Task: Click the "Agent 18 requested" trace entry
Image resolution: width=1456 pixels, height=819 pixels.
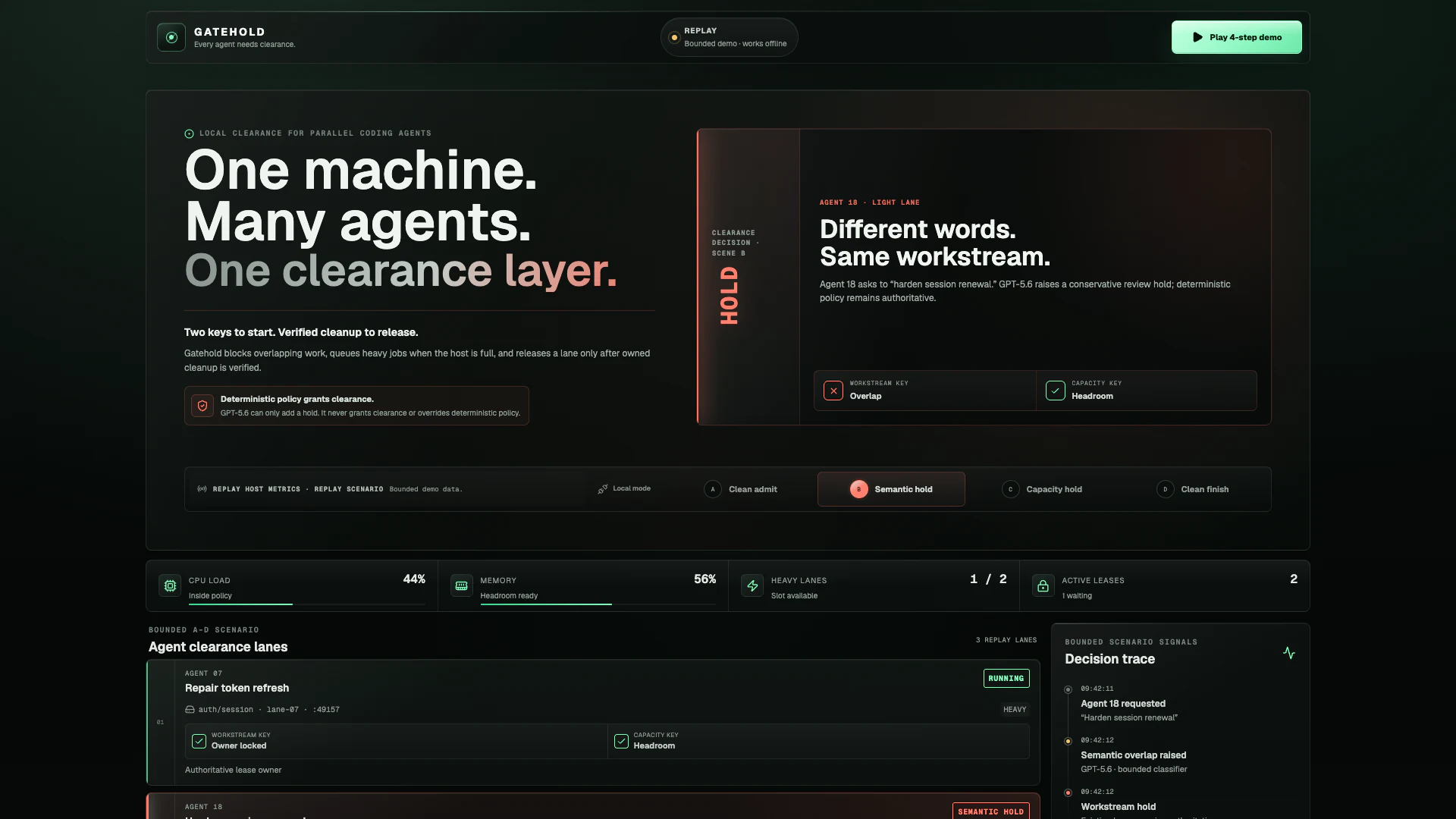Action: pyautogui.click(x=1123, y=704)
